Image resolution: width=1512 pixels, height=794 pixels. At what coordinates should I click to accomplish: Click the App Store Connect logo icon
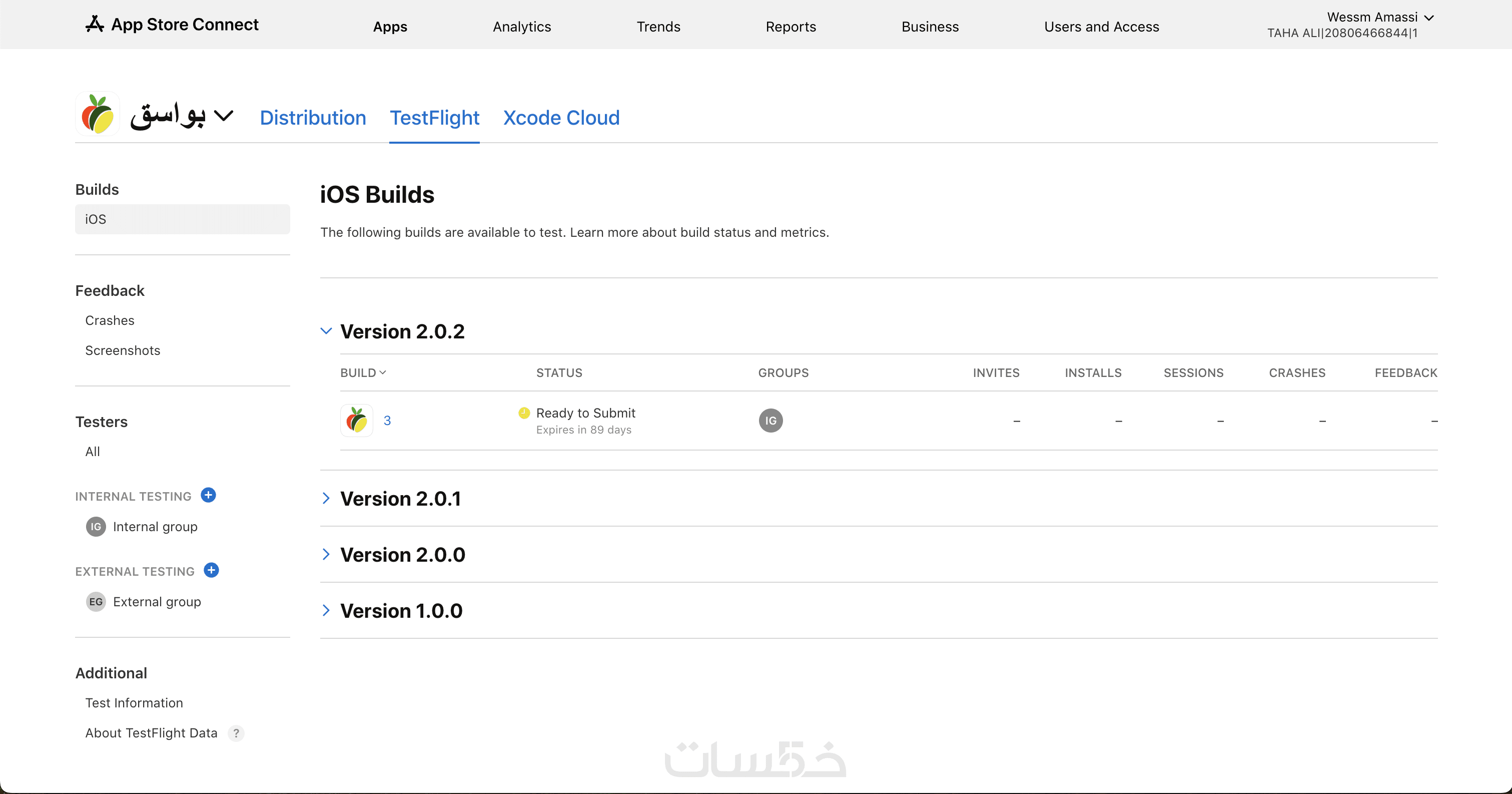(x=95, y=24)
